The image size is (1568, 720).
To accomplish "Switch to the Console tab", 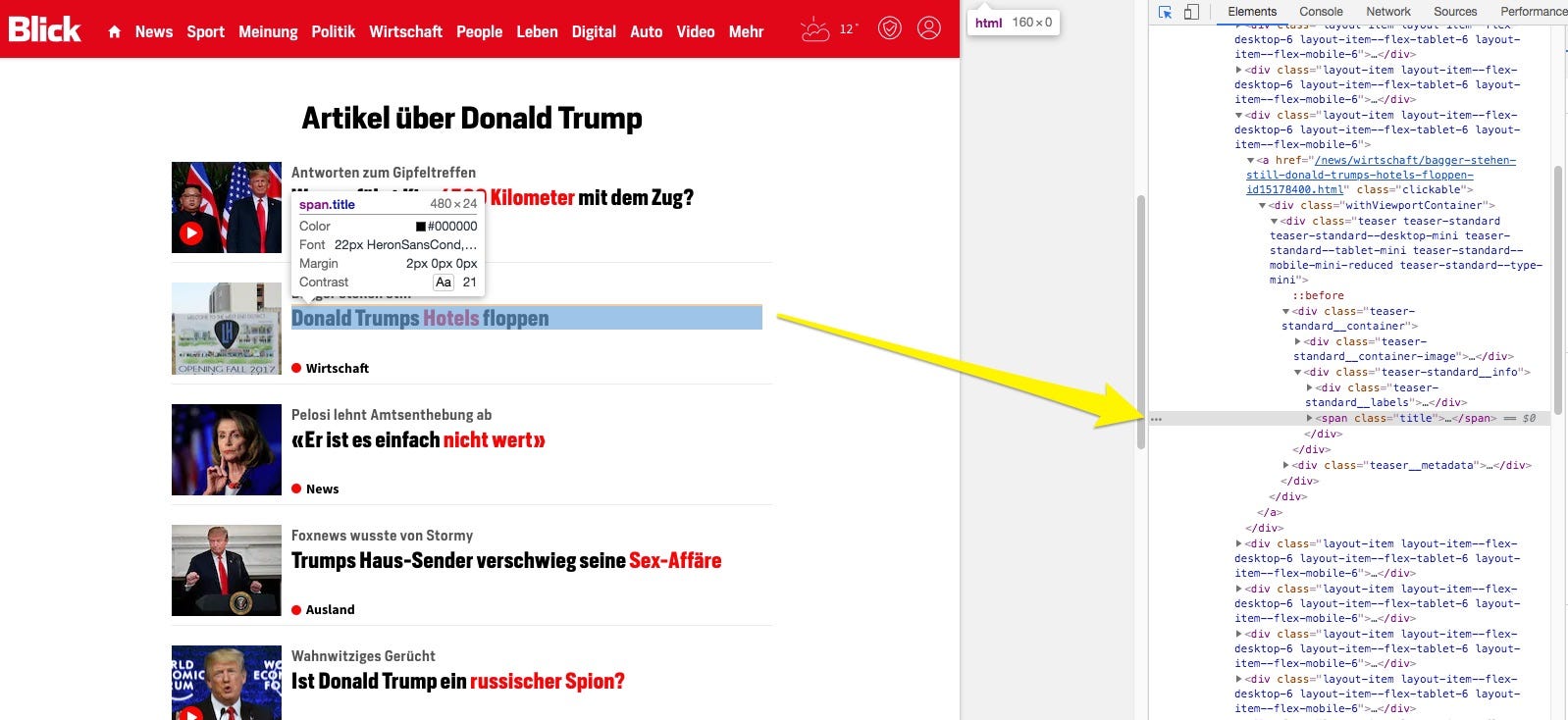I will 1321,12.
